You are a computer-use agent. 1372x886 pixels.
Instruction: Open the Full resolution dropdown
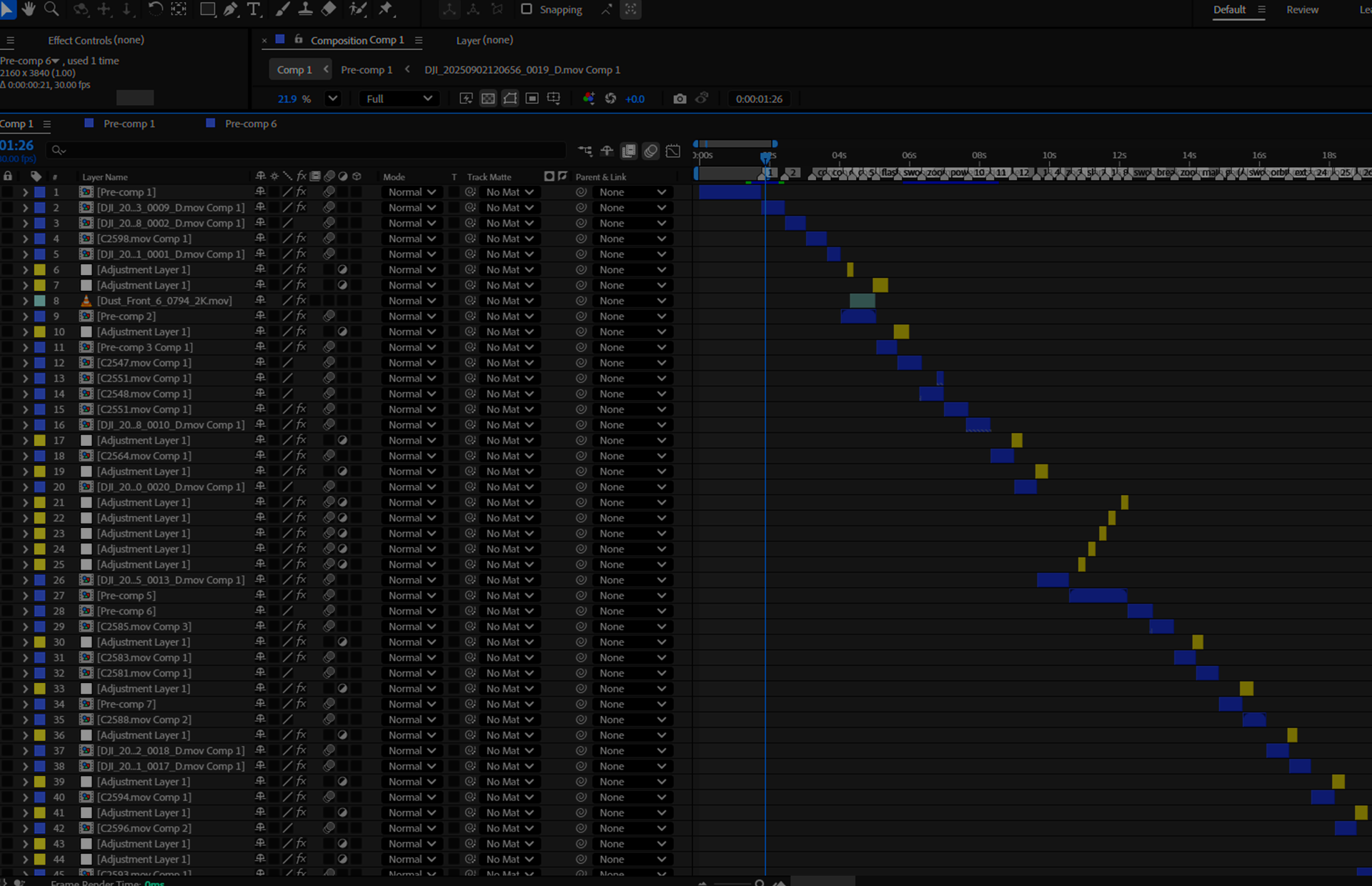point(399,99)
